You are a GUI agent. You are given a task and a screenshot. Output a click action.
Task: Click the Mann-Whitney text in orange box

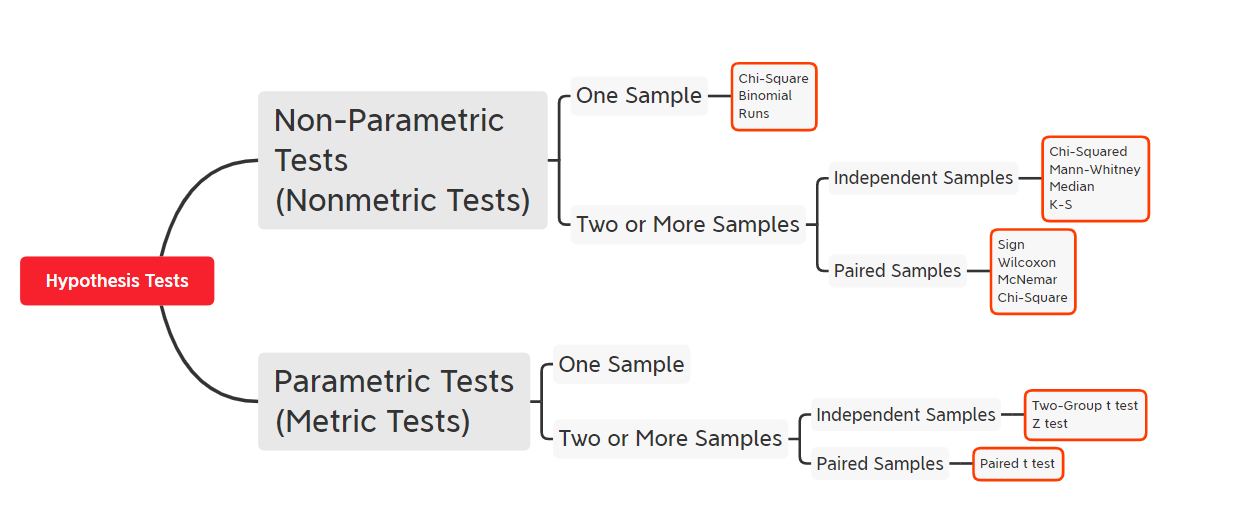pos(1095,169)
